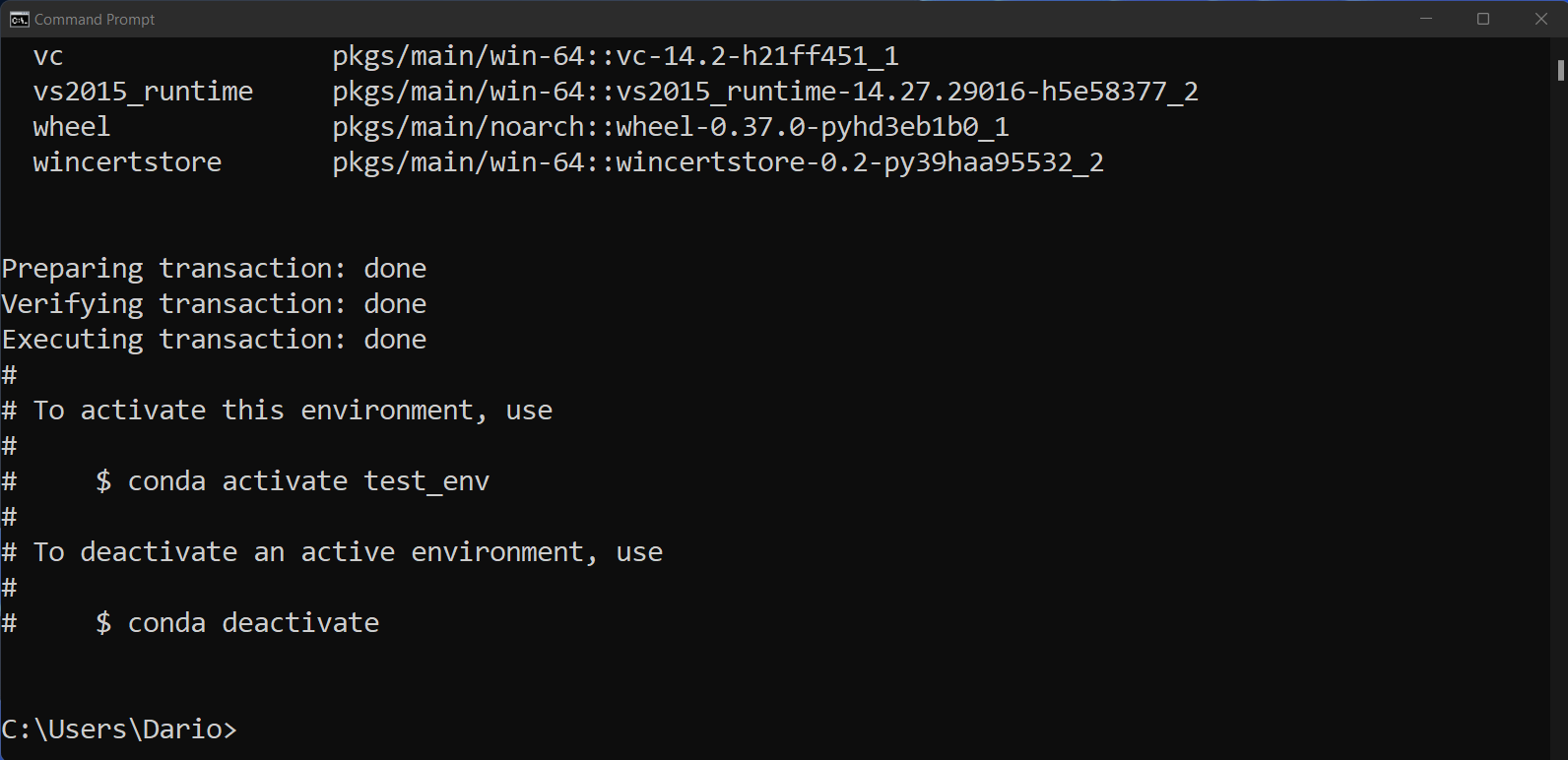Click the "To activate this environment" comment line
The height and width of the screenshot is (760, 1568).
(x=293, y=411)
